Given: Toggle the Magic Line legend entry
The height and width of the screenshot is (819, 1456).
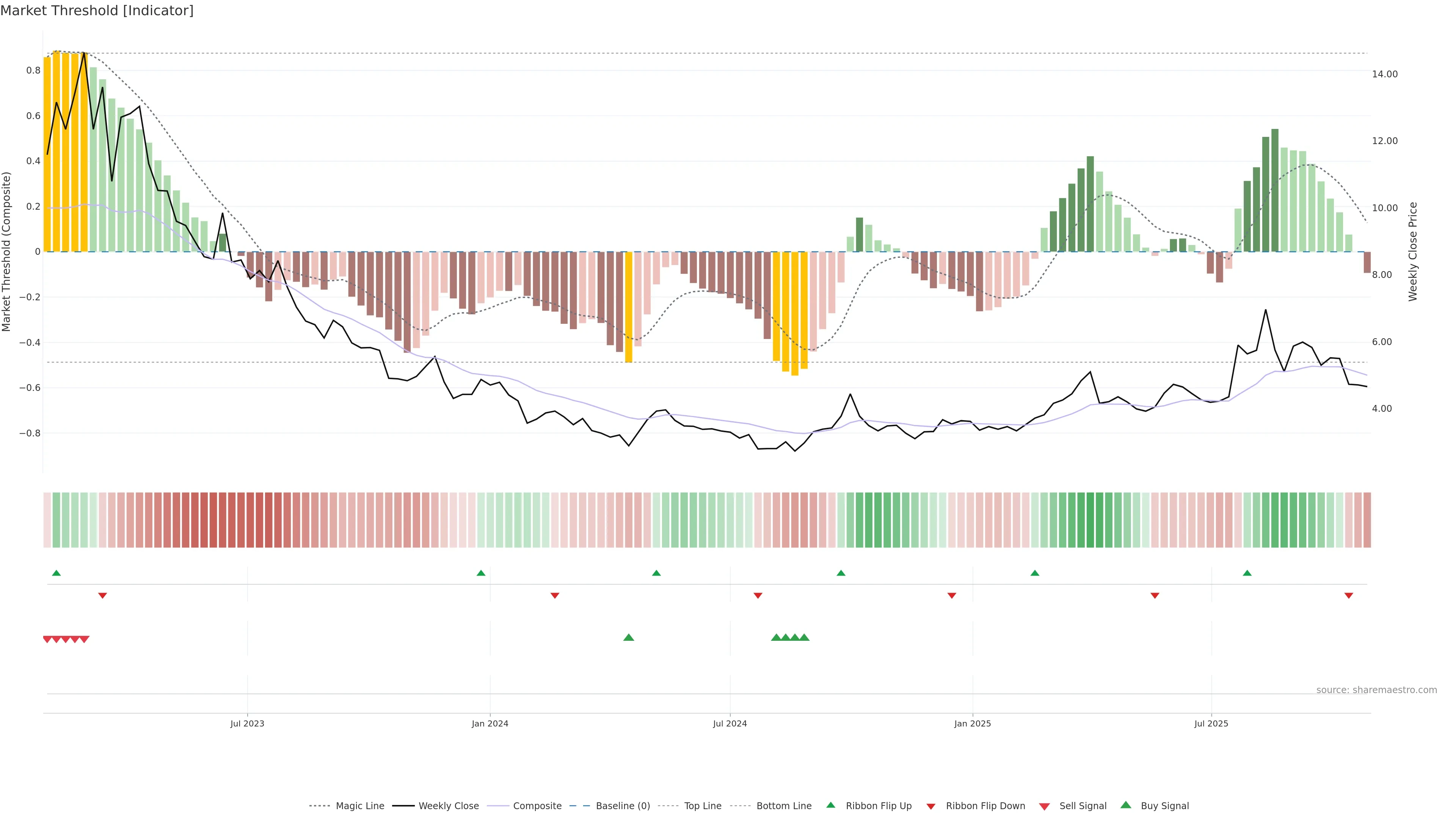Looking at the screenshot, I should point(359,806).
